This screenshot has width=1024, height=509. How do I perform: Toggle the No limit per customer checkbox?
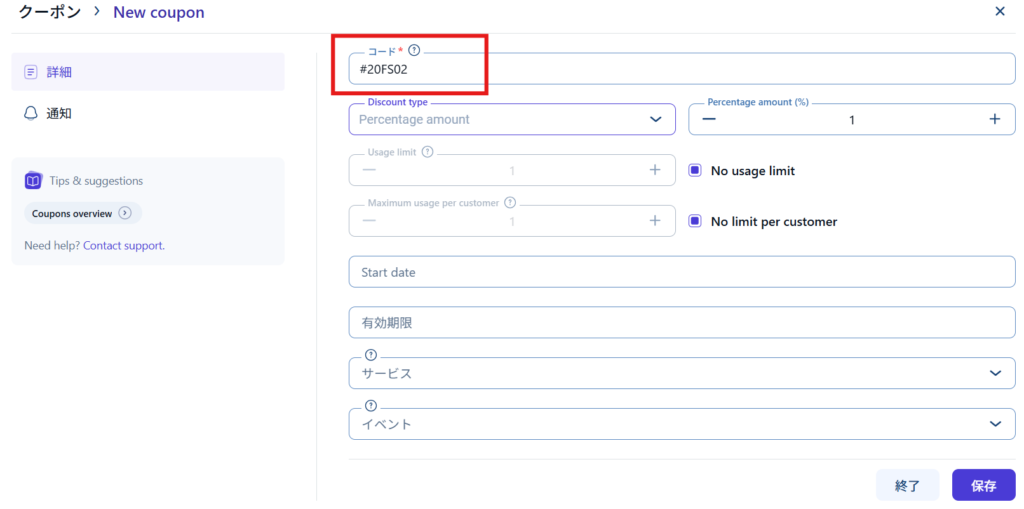click(696, 222)
